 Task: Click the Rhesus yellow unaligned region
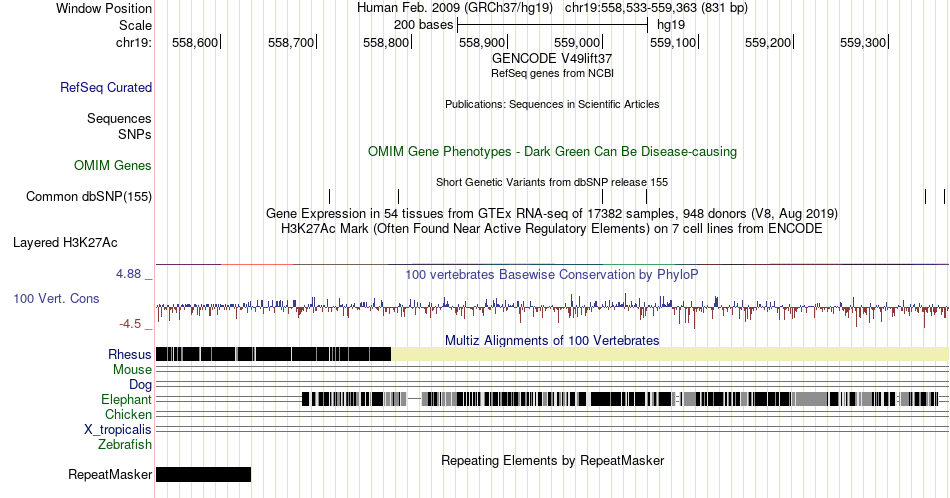click(670, 354)
